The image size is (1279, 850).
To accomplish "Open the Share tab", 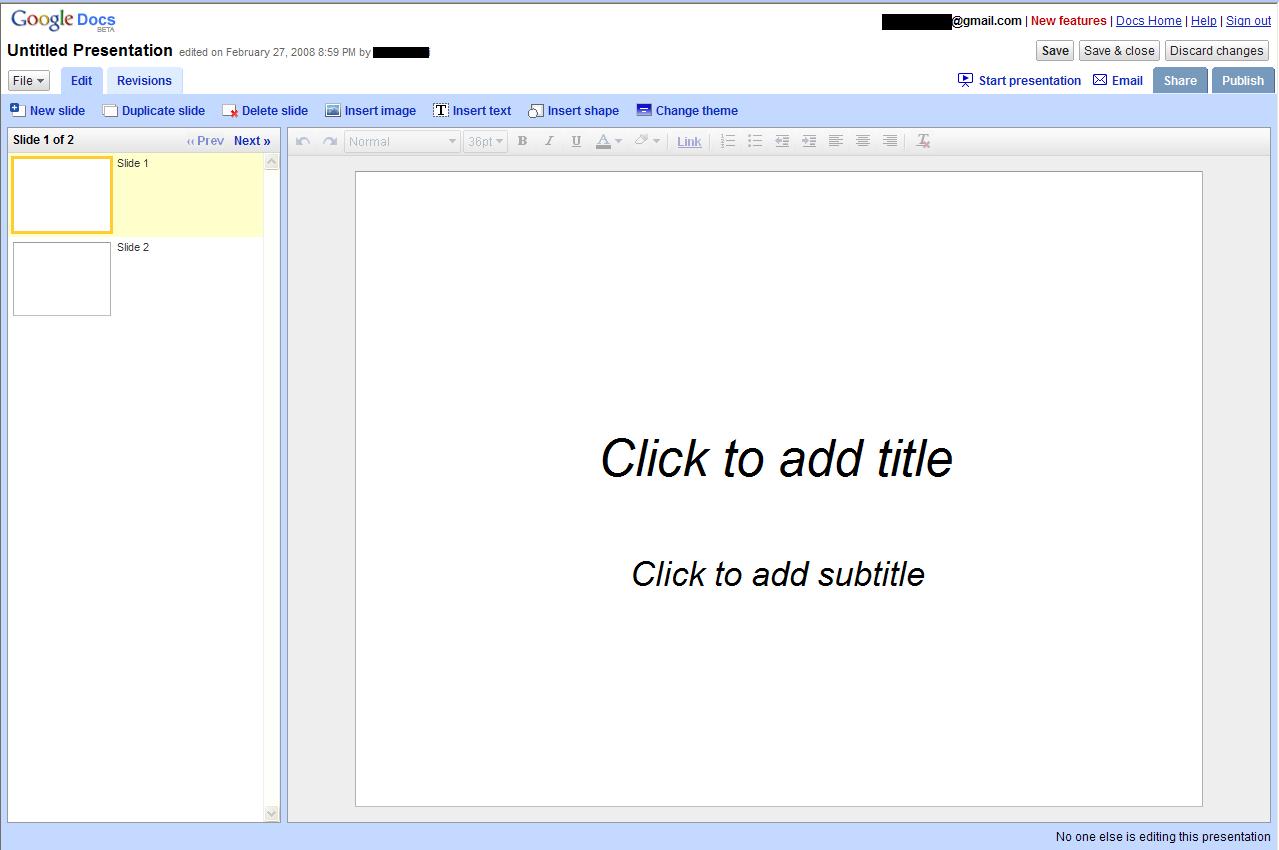I will coord(1180,81).
